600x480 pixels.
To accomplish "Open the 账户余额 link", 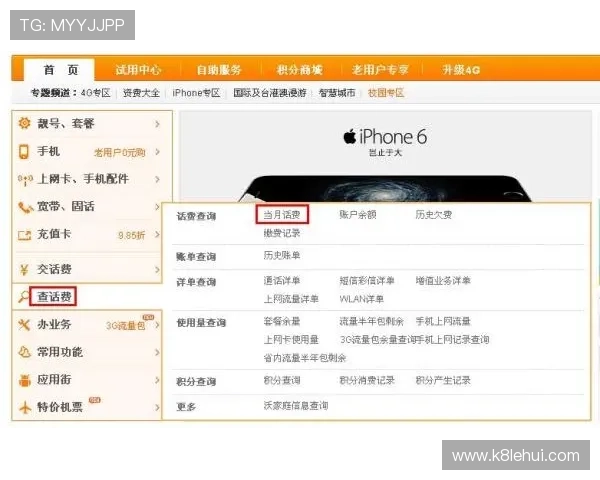I will 358,215.
